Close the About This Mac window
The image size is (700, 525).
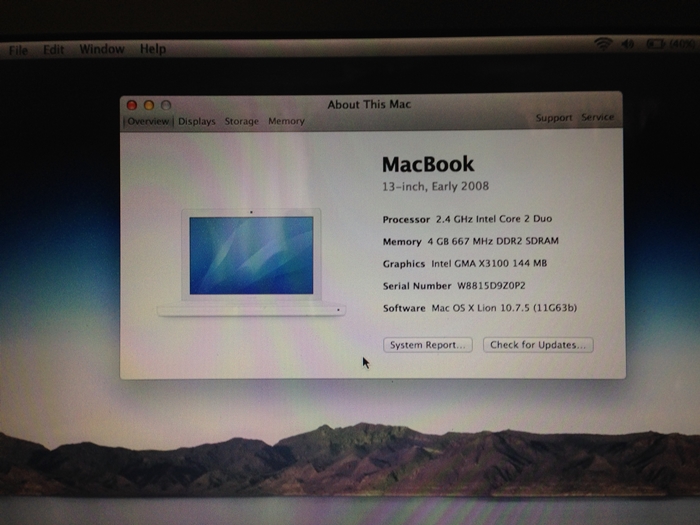coord(132,105)
